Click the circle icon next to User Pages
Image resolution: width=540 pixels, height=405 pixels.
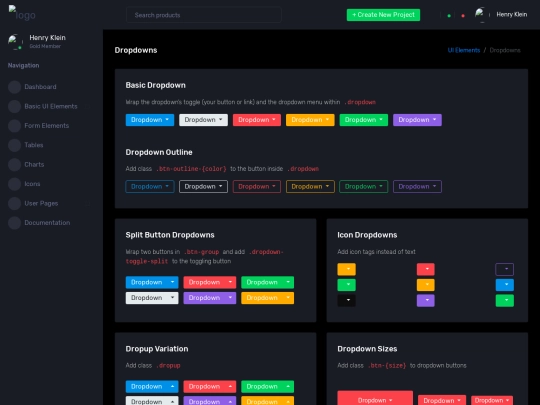tap(14, 203)
